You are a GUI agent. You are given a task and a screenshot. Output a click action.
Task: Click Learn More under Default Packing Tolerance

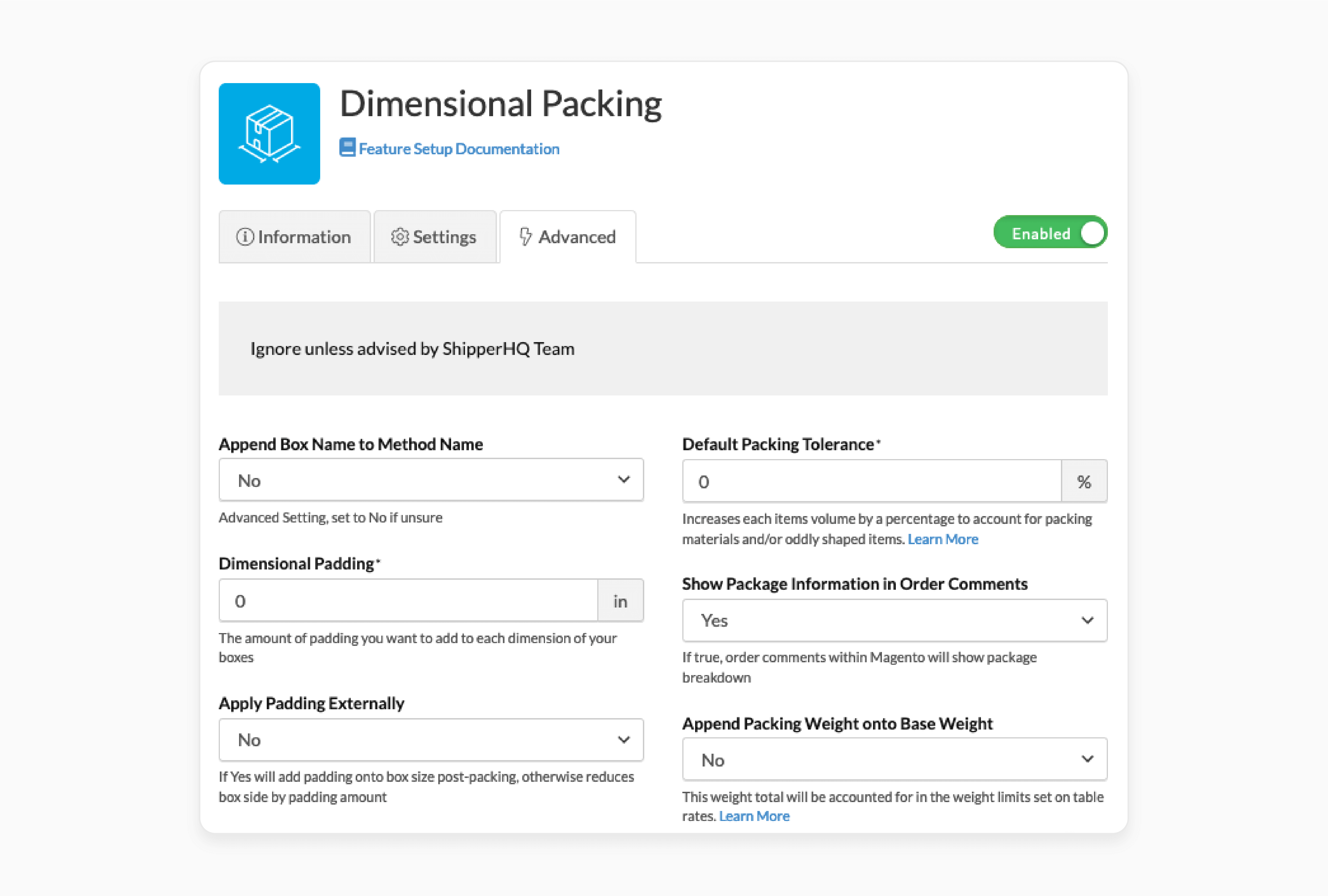(943, 539)
